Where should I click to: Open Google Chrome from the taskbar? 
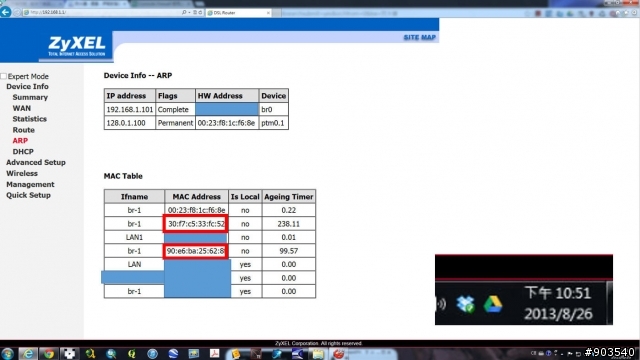(x=49, y=353)
